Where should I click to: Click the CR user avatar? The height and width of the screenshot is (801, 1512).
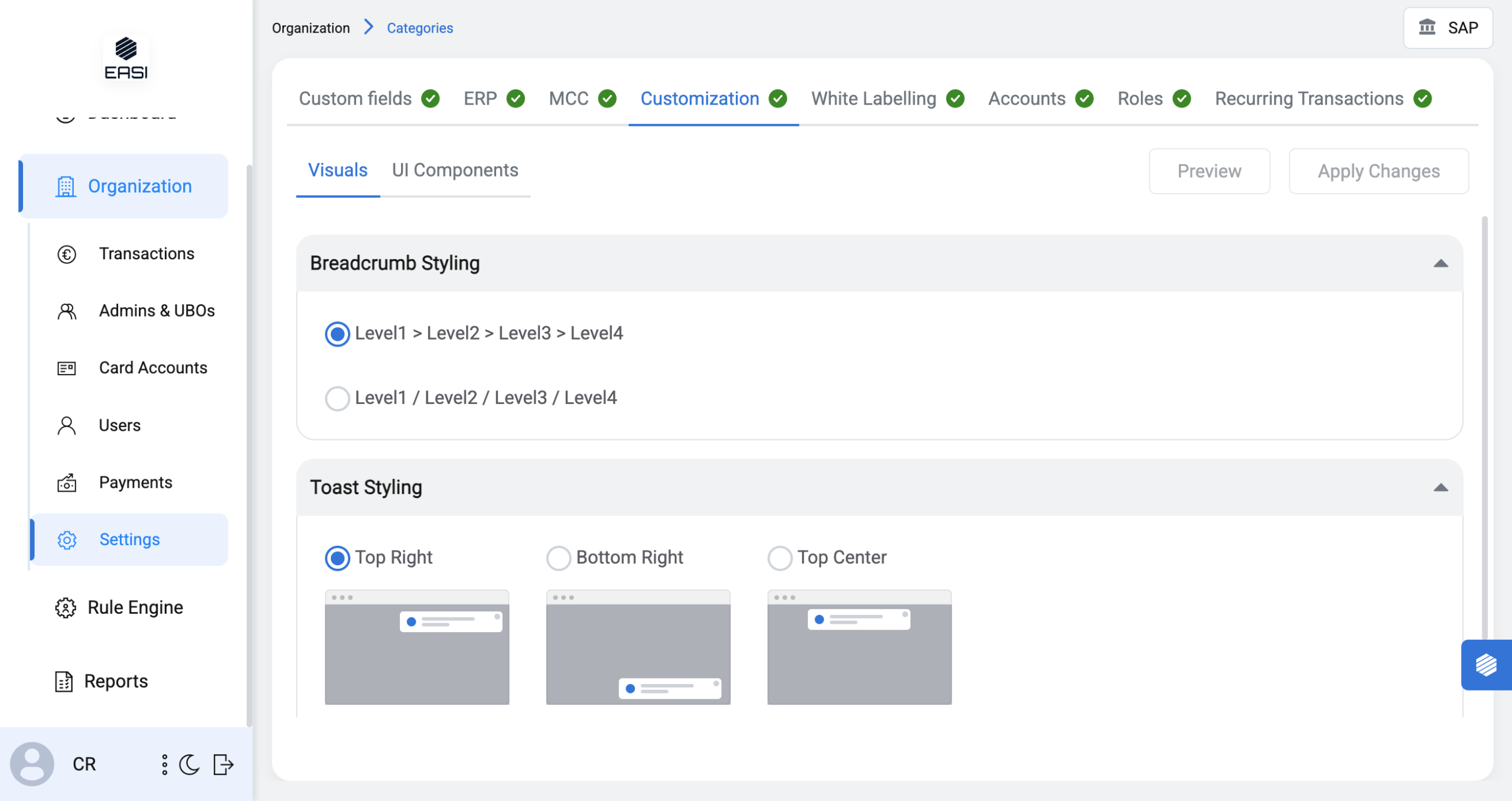tap(32, 764)
